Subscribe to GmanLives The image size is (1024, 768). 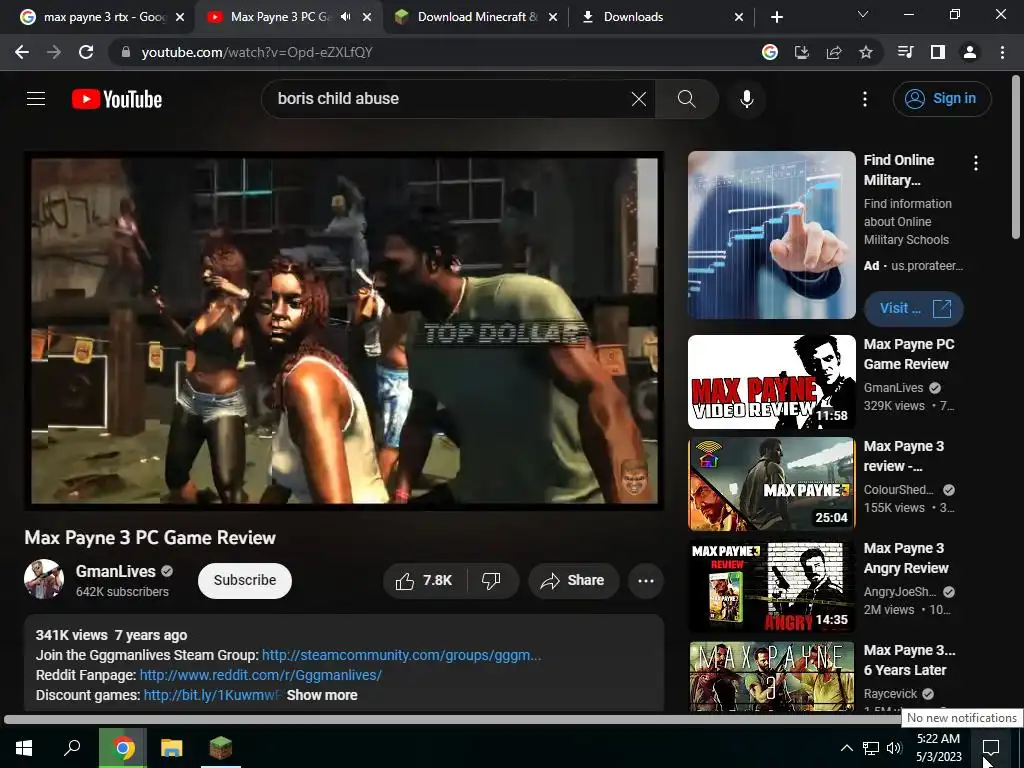(x=245, y=581)
